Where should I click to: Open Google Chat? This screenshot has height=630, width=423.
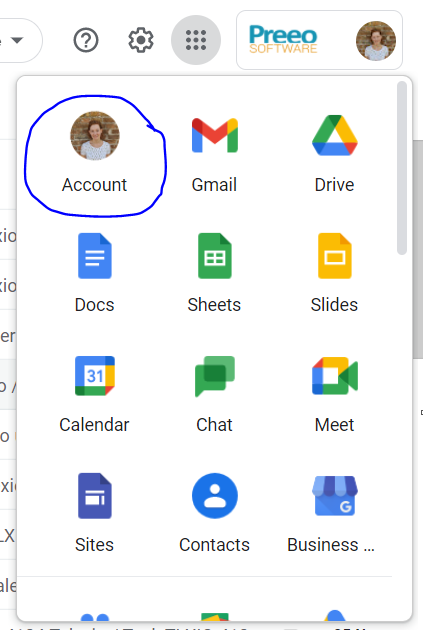[215, 394]
